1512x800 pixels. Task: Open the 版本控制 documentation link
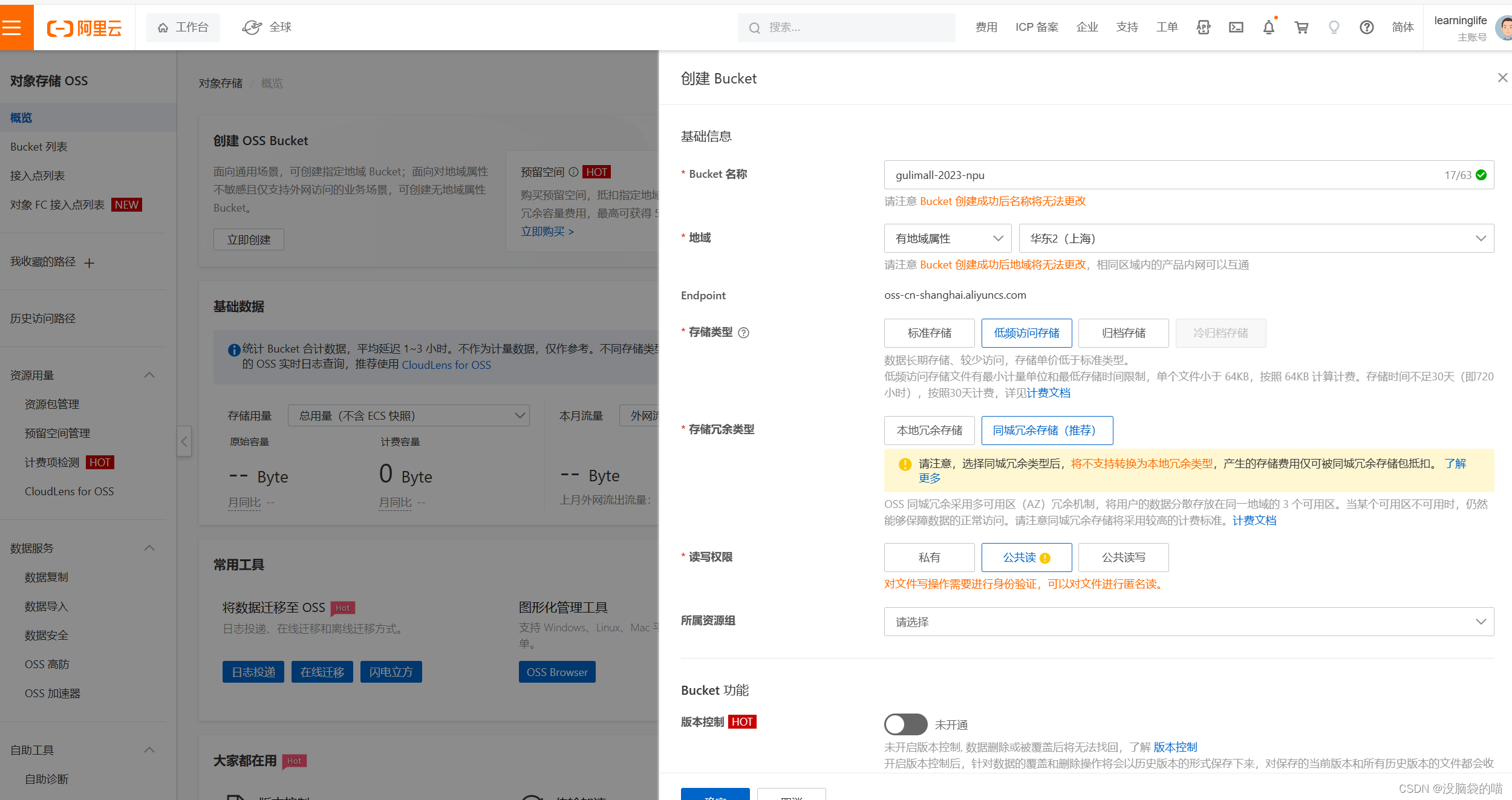pyautogui.click(x=1175, y=747)
